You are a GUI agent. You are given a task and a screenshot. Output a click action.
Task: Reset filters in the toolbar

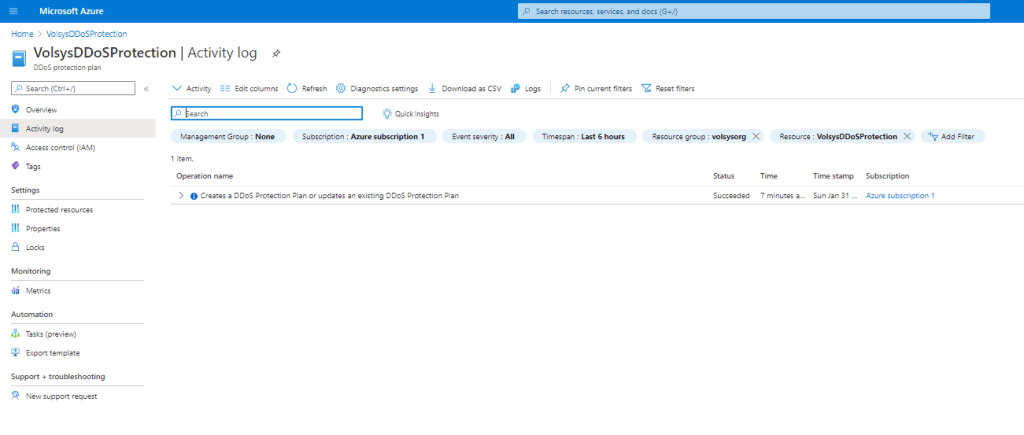click(x=668, y=88)
